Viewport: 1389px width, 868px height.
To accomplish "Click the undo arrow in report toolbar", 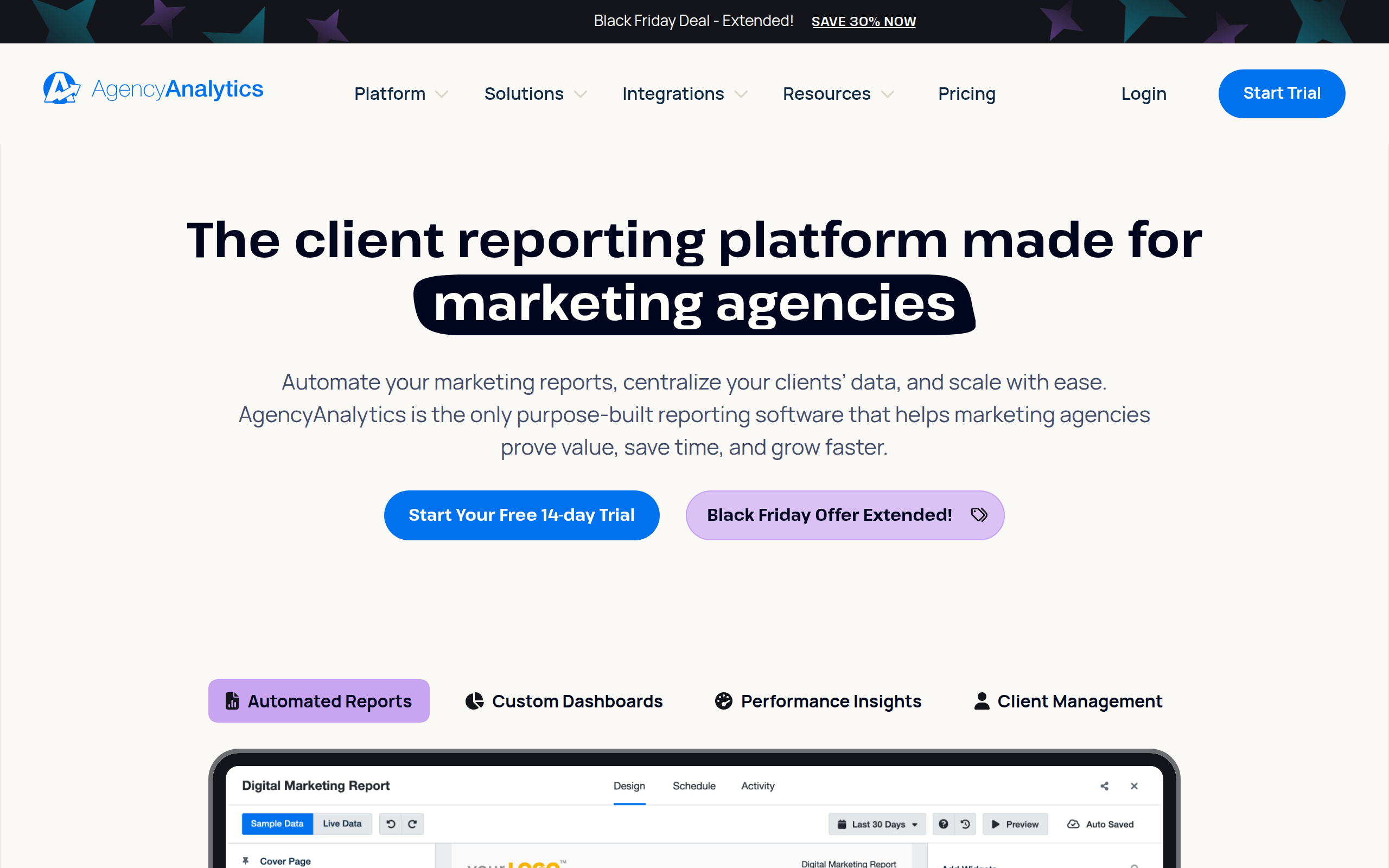I will [391, 824].
